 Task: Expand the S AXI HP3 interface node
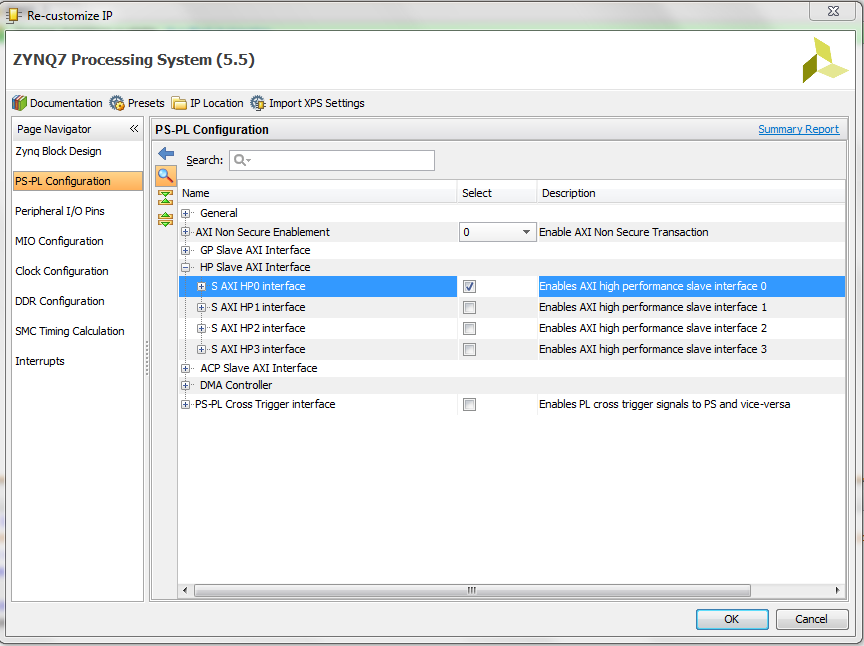pos(202,349)
